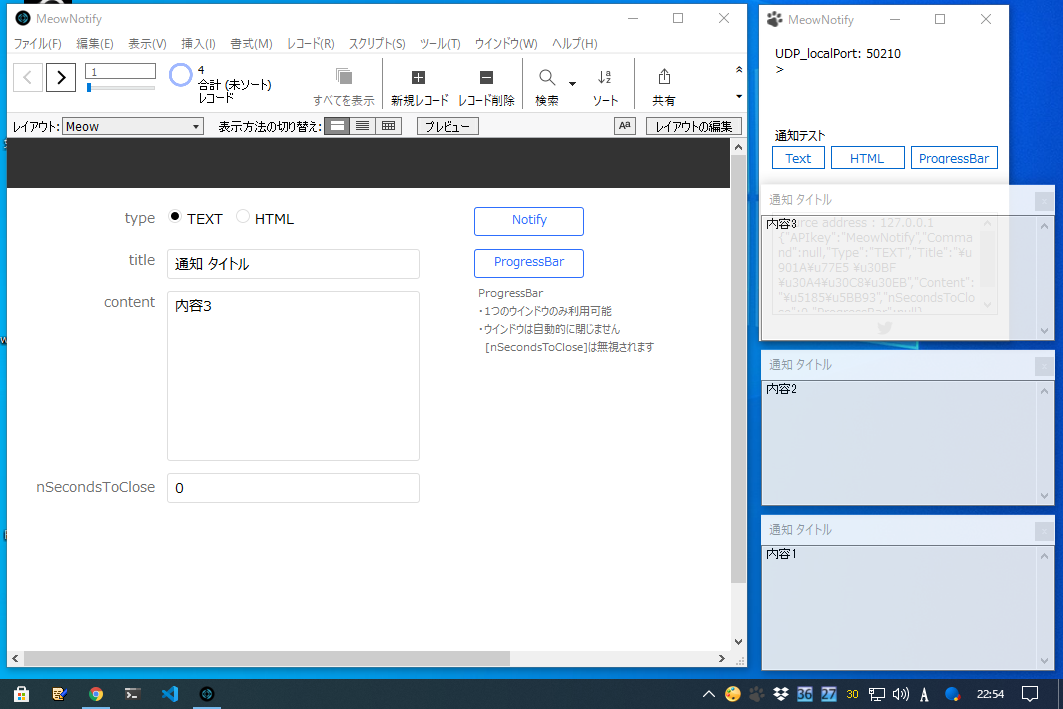Click the horizontal scrollbar thumb
1063x709 pixels.
click(x=266, y=658)
